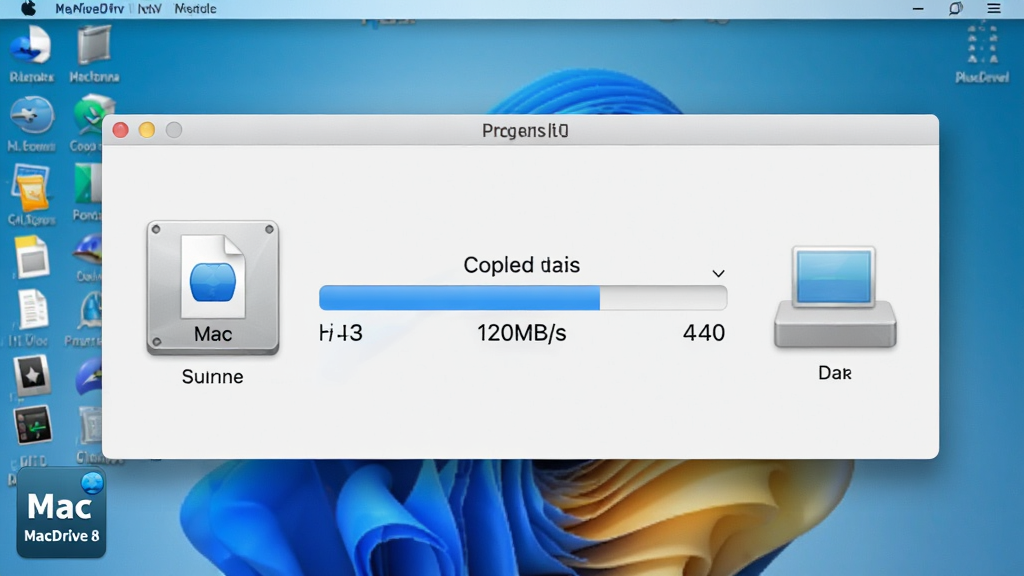
Task: Click the Mac source drive icon
Action: coord(213,288)
